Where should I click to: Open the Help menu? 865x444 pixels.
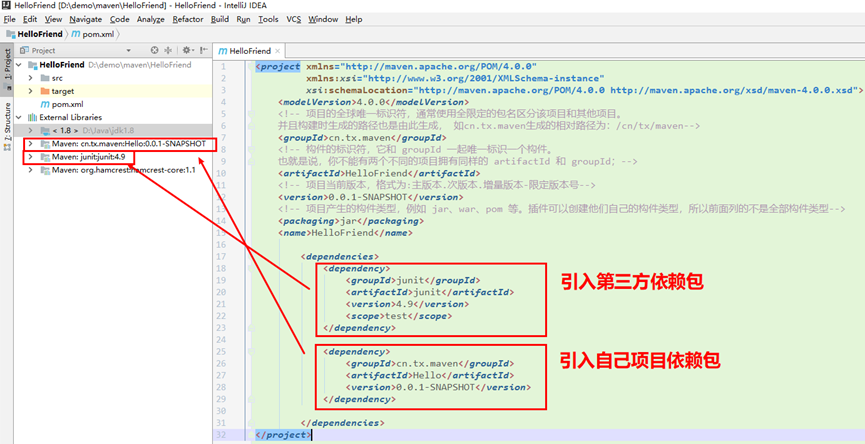tap(354, 19)
